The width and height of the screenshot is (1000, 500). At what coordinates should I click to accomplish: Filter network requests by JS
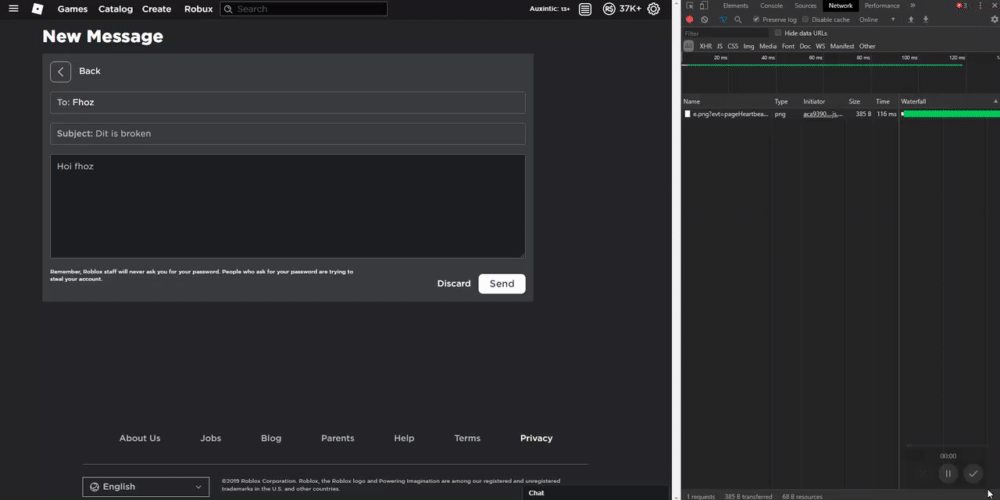719,47
